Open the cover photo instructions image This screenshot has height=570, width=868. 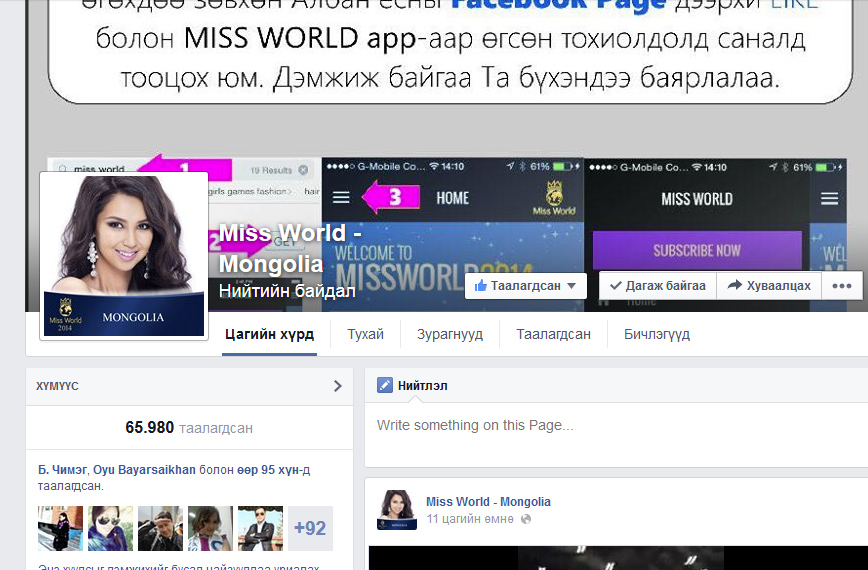[x=446, y=156]
